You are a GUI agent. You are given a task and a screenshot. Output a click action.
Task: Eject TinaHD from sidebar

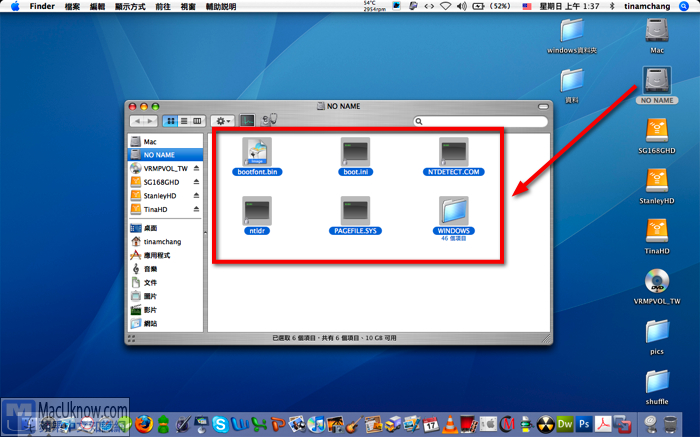[196, 208]
